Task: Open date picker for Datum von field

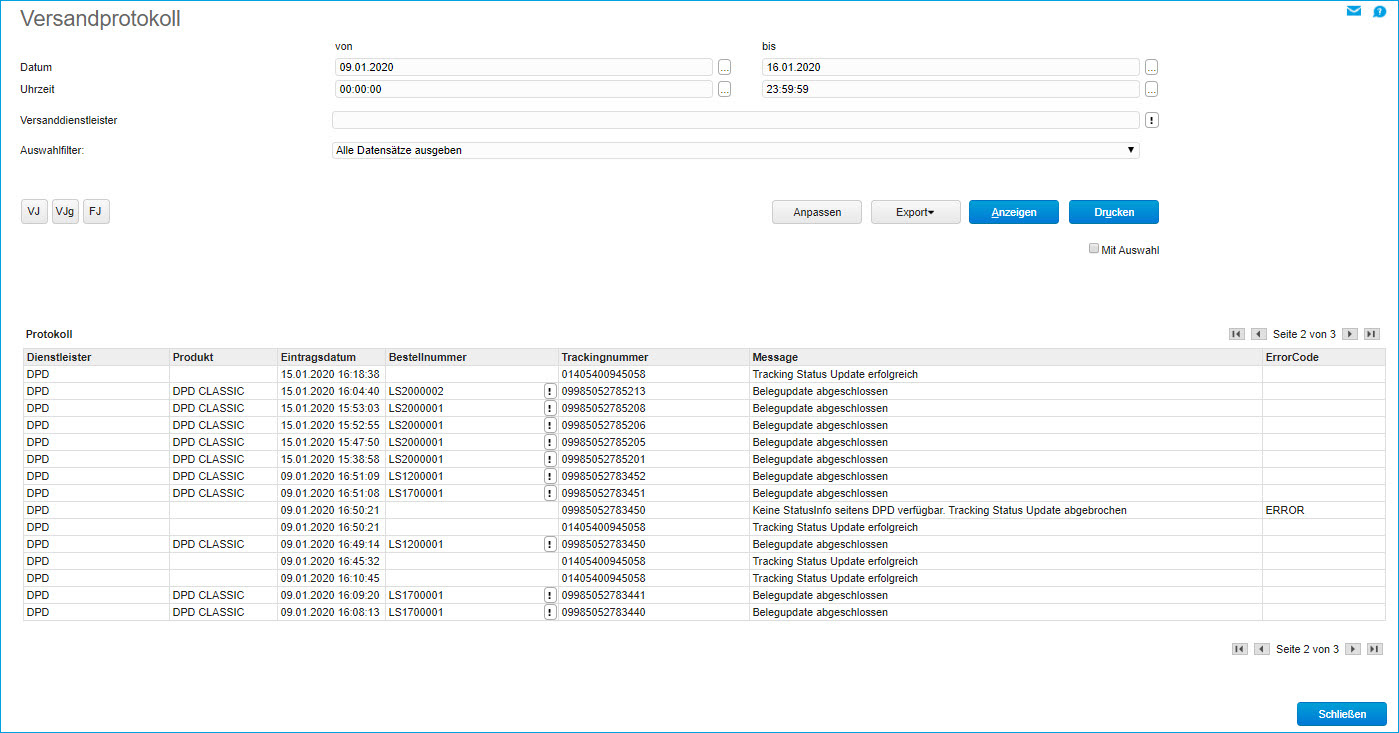Action: coord(725,67)
